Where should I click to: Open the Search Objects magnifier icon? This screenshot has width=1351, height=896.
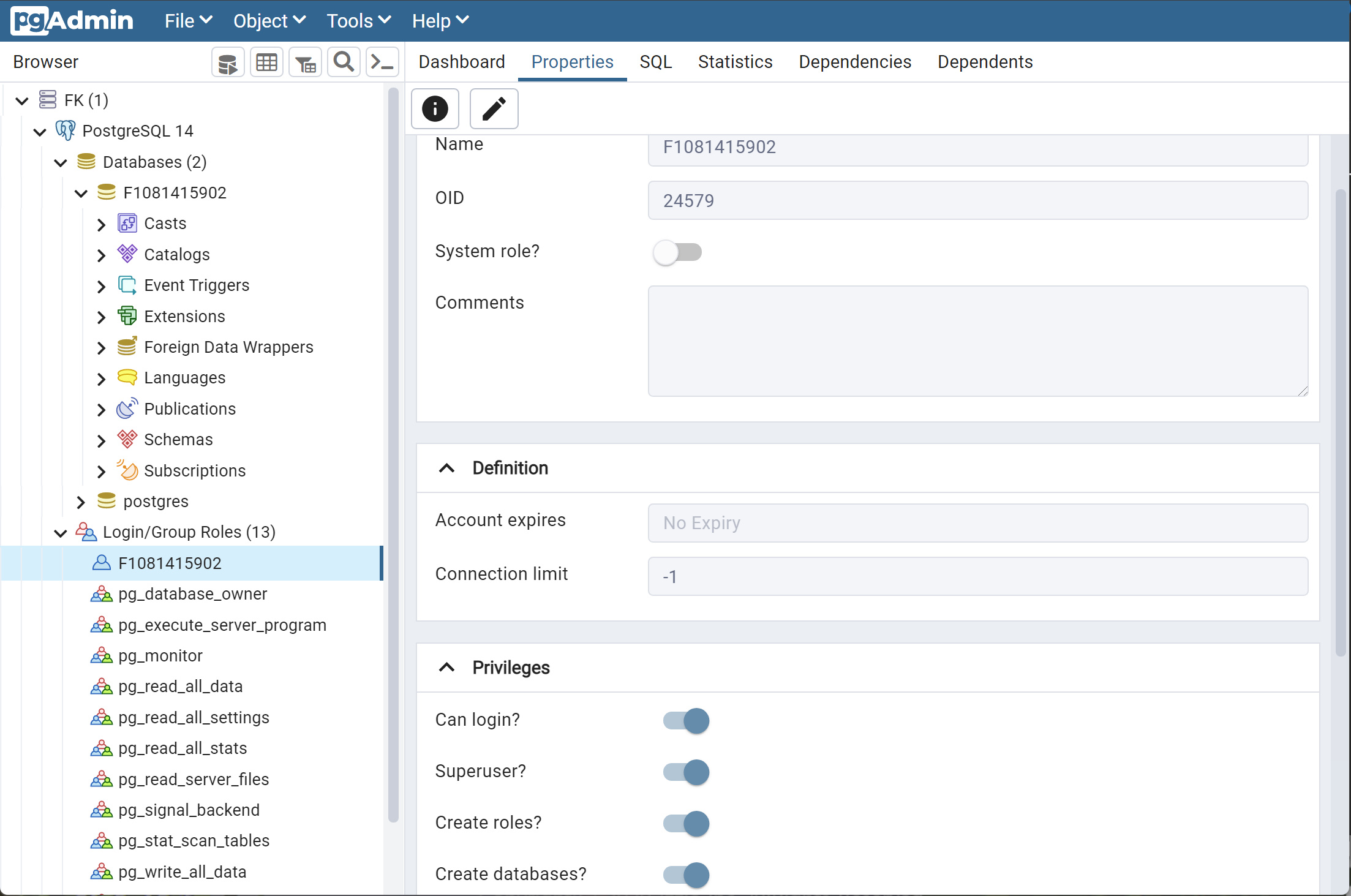coord(344,62)
